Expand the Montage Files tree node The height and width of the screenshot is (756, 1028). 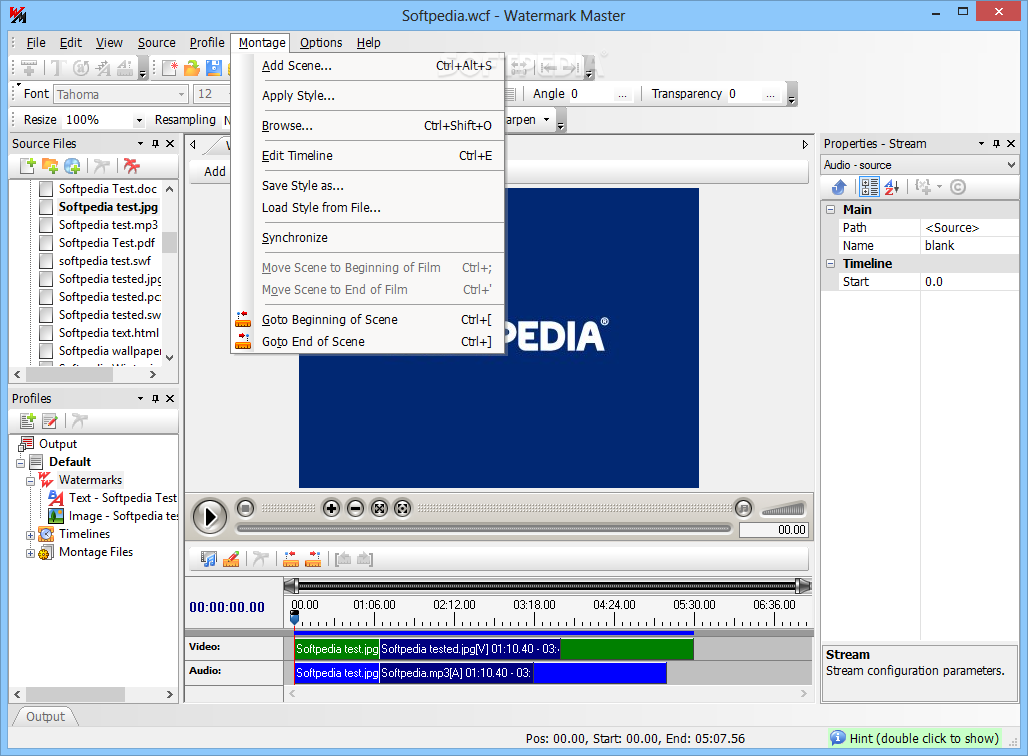point(30,553)
